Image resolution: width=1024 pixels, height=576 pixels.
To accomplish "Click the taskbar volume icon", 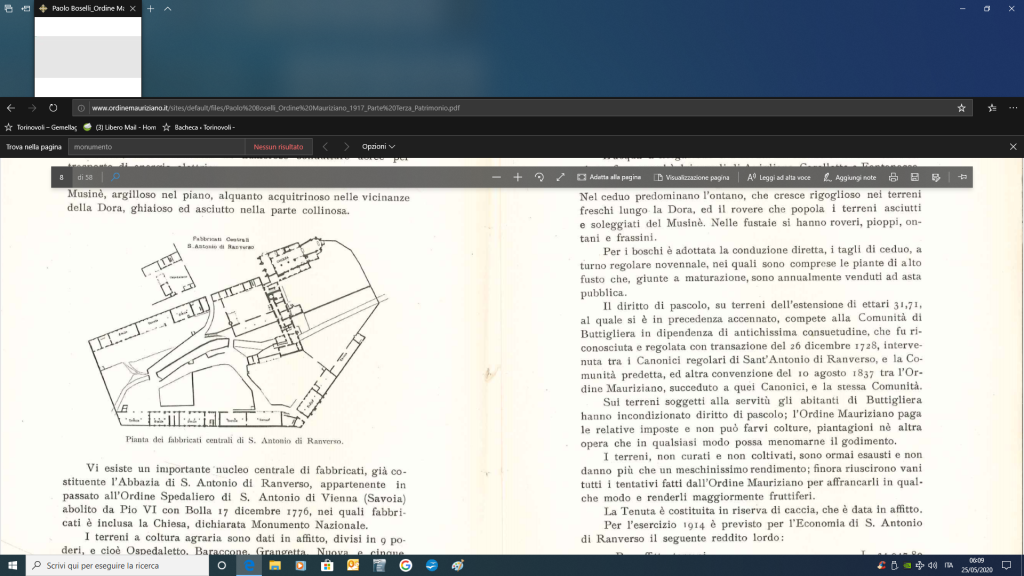I will (933, 566).
